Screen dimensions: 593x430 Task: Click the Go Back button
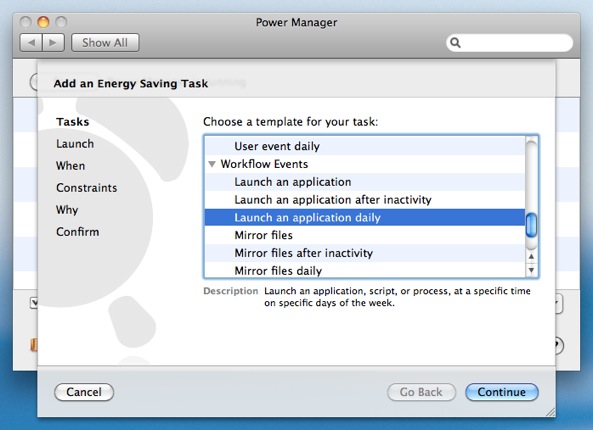coord(421,392)
